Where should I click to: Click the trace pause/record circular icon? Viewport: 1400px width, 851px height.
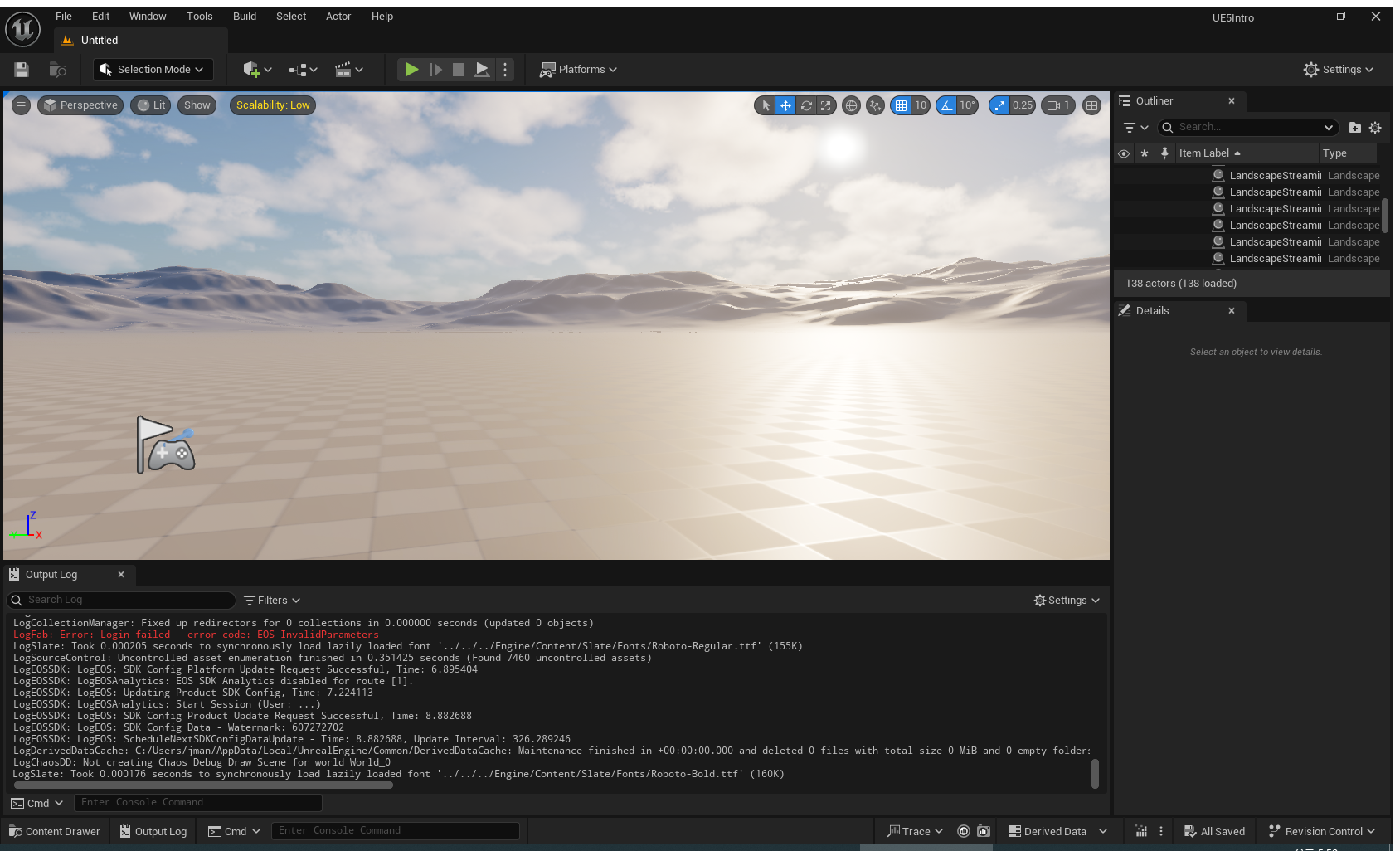[x=964, y=832]
